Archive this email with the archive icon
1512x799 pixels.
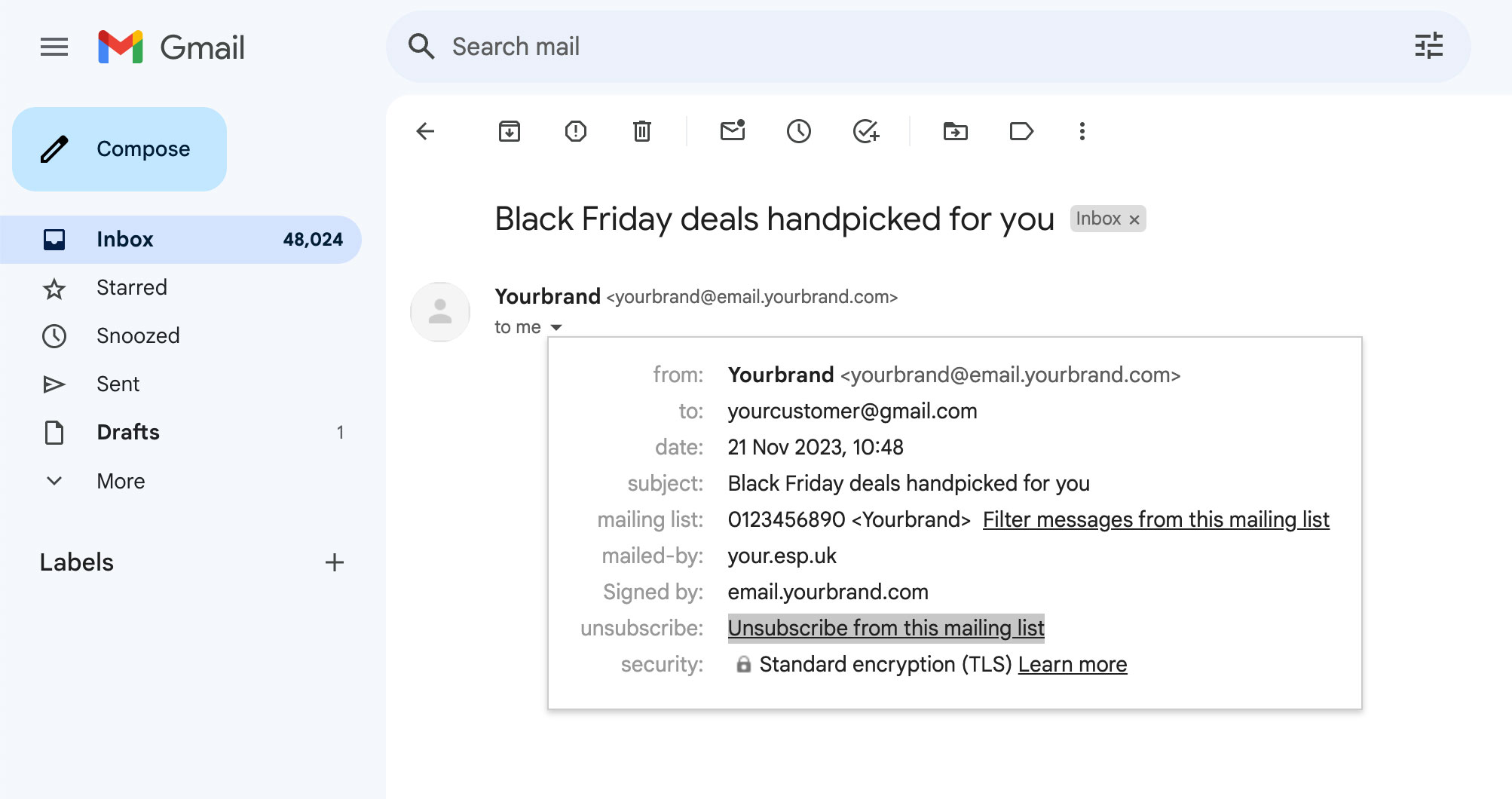(x=510, y=131)
